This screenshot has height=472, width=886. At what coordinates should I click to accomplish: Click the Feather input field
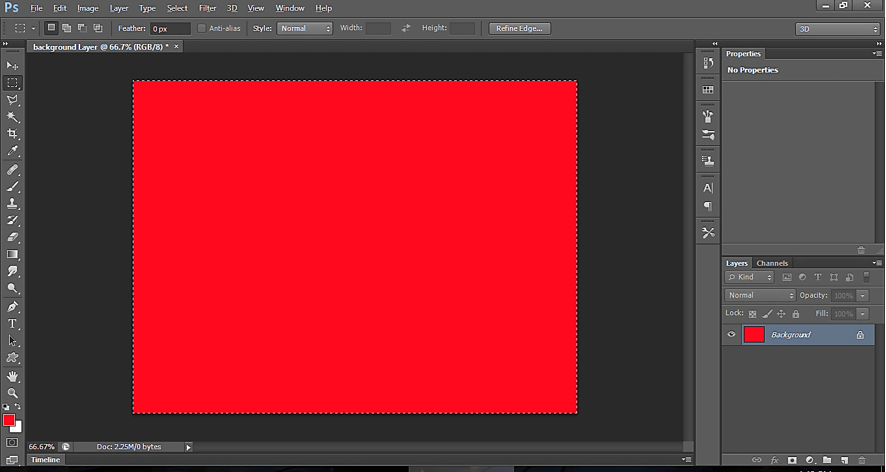pos(170,29)
